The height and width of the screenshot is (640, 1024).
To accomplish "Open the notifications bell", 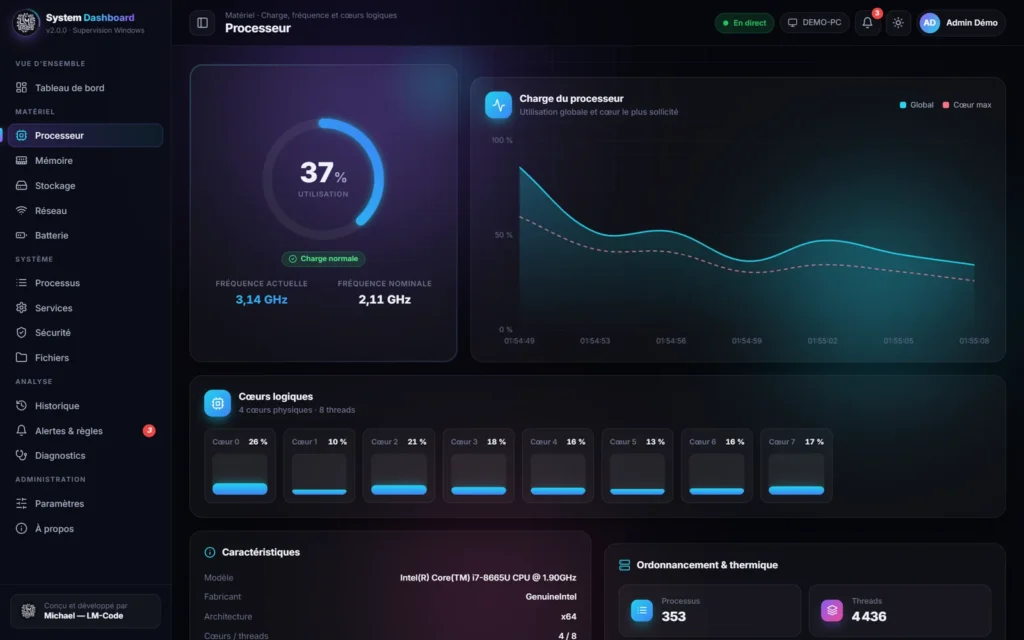I will click(x=867, y=23).
